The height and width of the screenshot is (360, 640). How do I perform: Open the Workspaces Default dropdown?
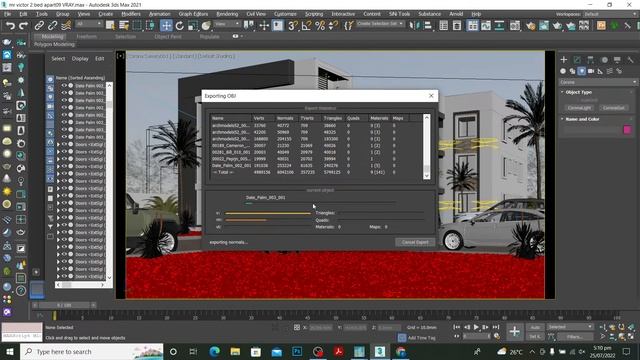[x=610, y=14]
